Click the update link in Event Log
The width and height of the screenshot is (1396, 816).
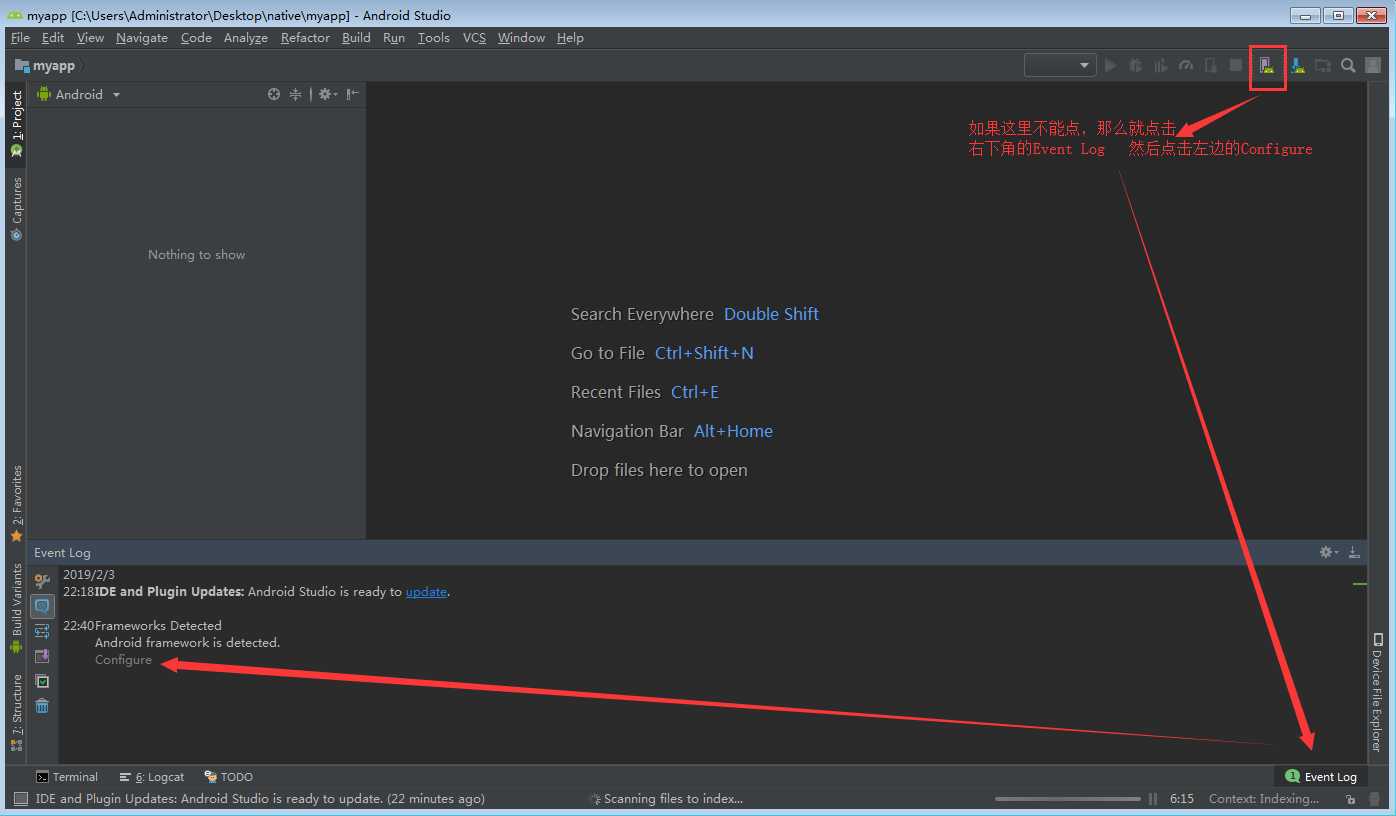pos(426,592)
